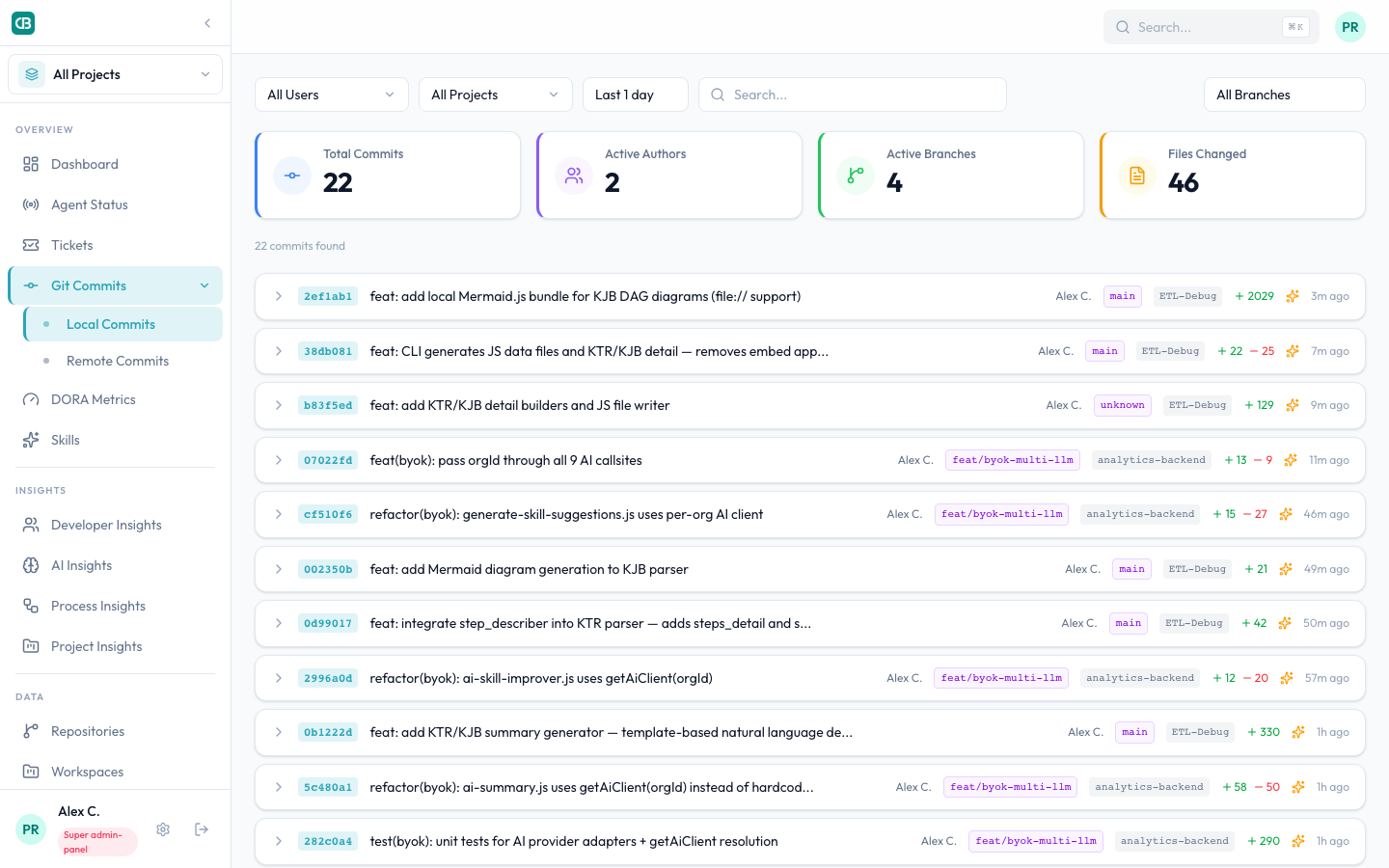This screenshot has width=1389, height=868.
Task: Click the Active Branches icon
Action: (856, 176)
